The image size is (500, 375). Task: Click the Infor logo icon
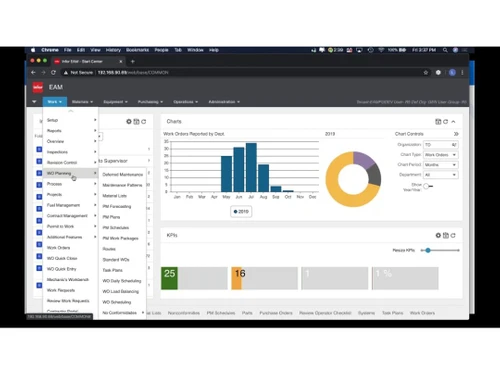(38, 87)
